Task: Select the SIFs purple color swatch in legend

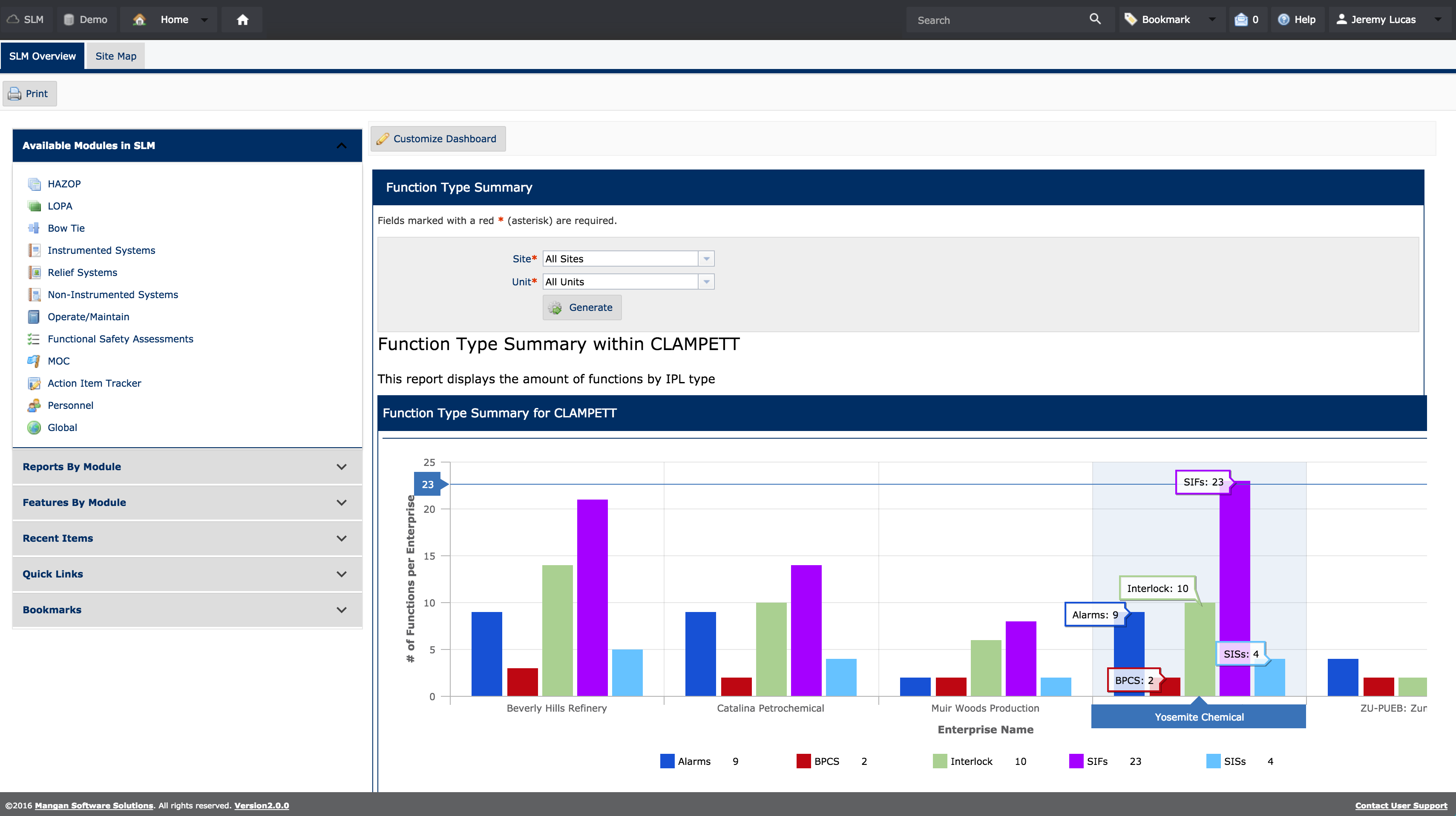Action: 1075,761
